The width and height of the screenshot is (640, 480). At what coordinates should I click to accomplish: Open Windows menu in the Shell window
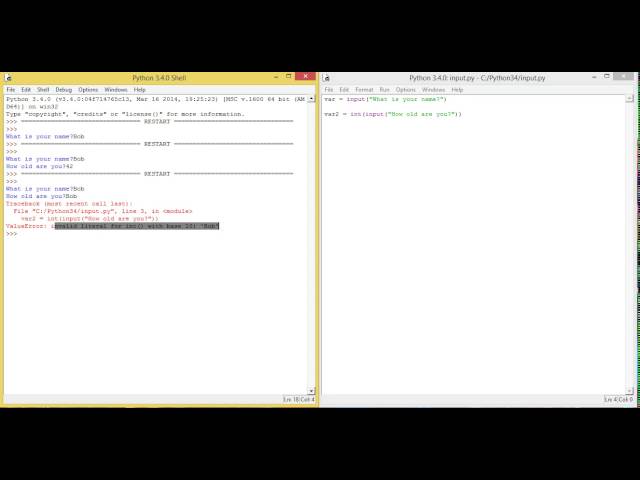coord(116,90)
